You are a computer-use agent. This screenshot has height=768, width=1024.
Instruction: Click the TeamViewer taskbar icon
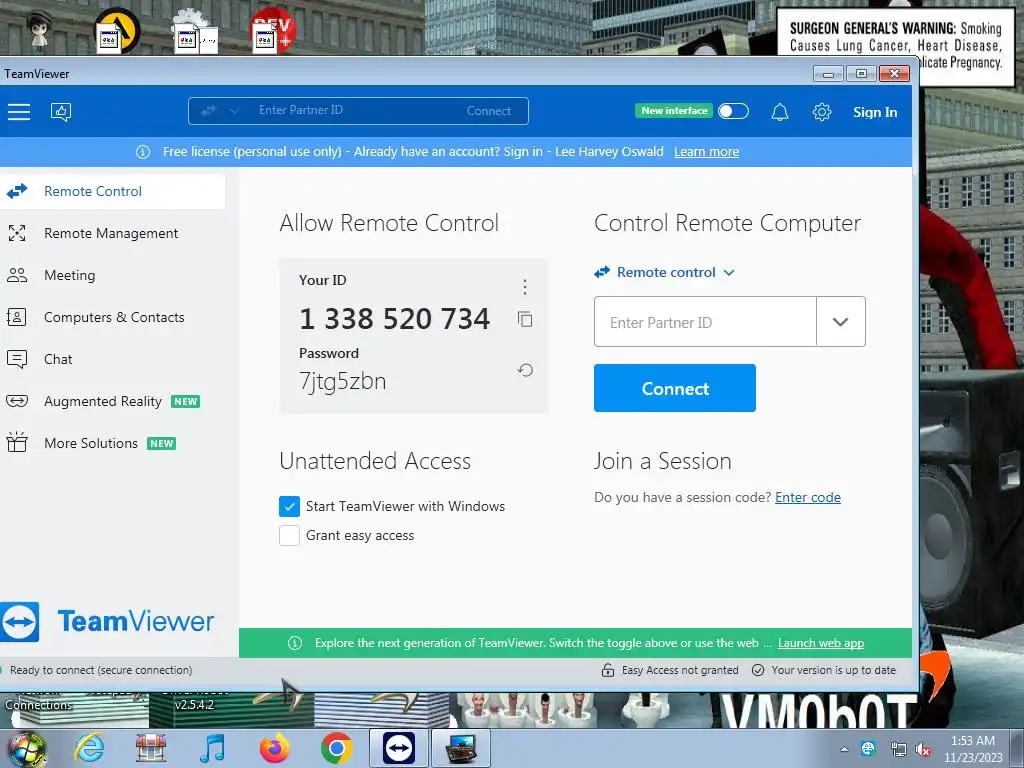tap(399, 748)
